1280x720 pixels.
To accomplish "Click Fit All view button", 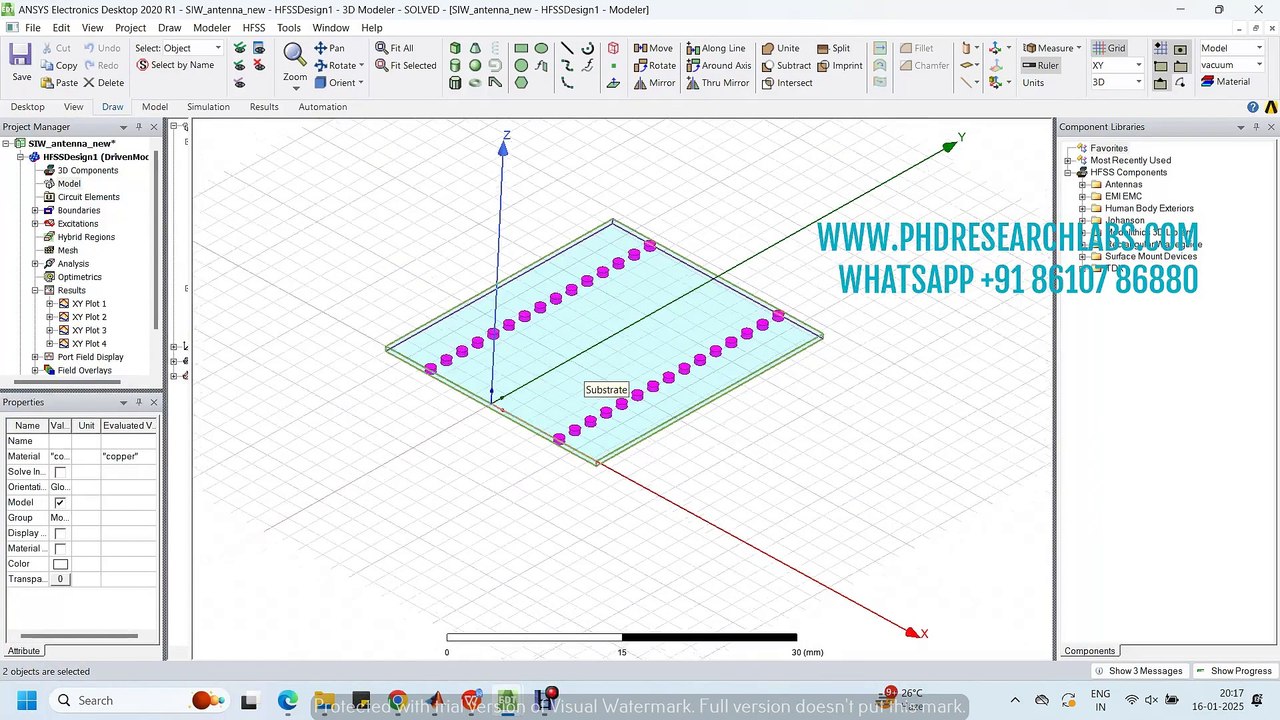I will (x=394, y=48).
